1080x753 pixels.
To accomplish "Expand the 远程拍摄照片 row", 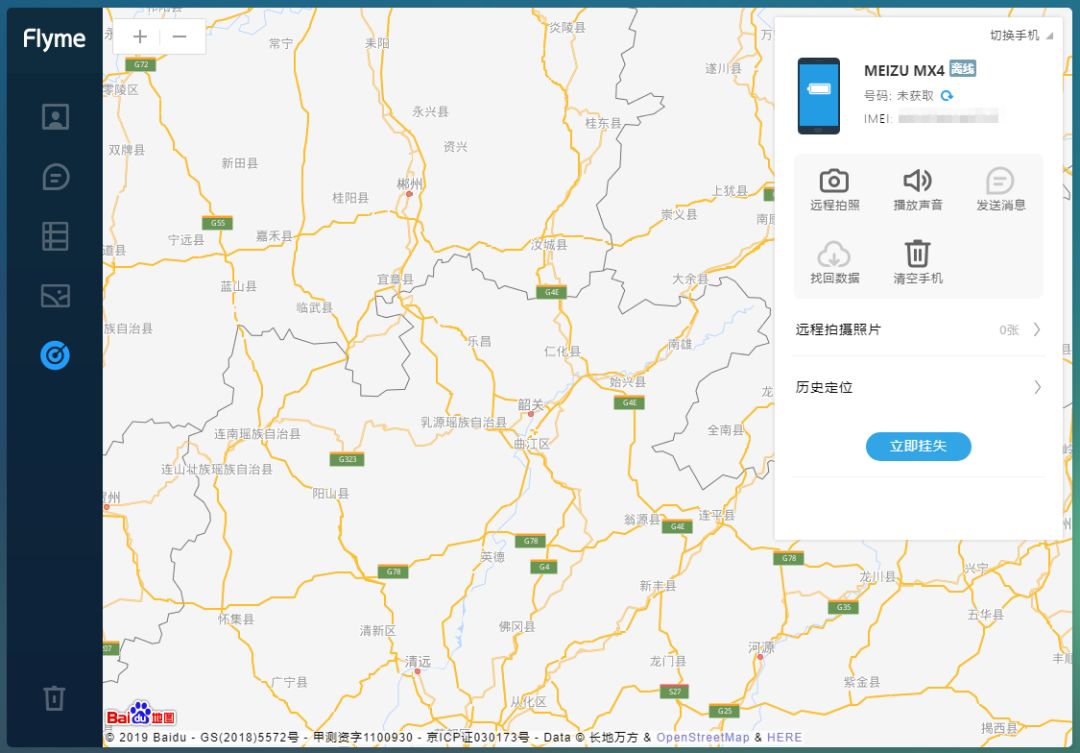I will [917, 329].
